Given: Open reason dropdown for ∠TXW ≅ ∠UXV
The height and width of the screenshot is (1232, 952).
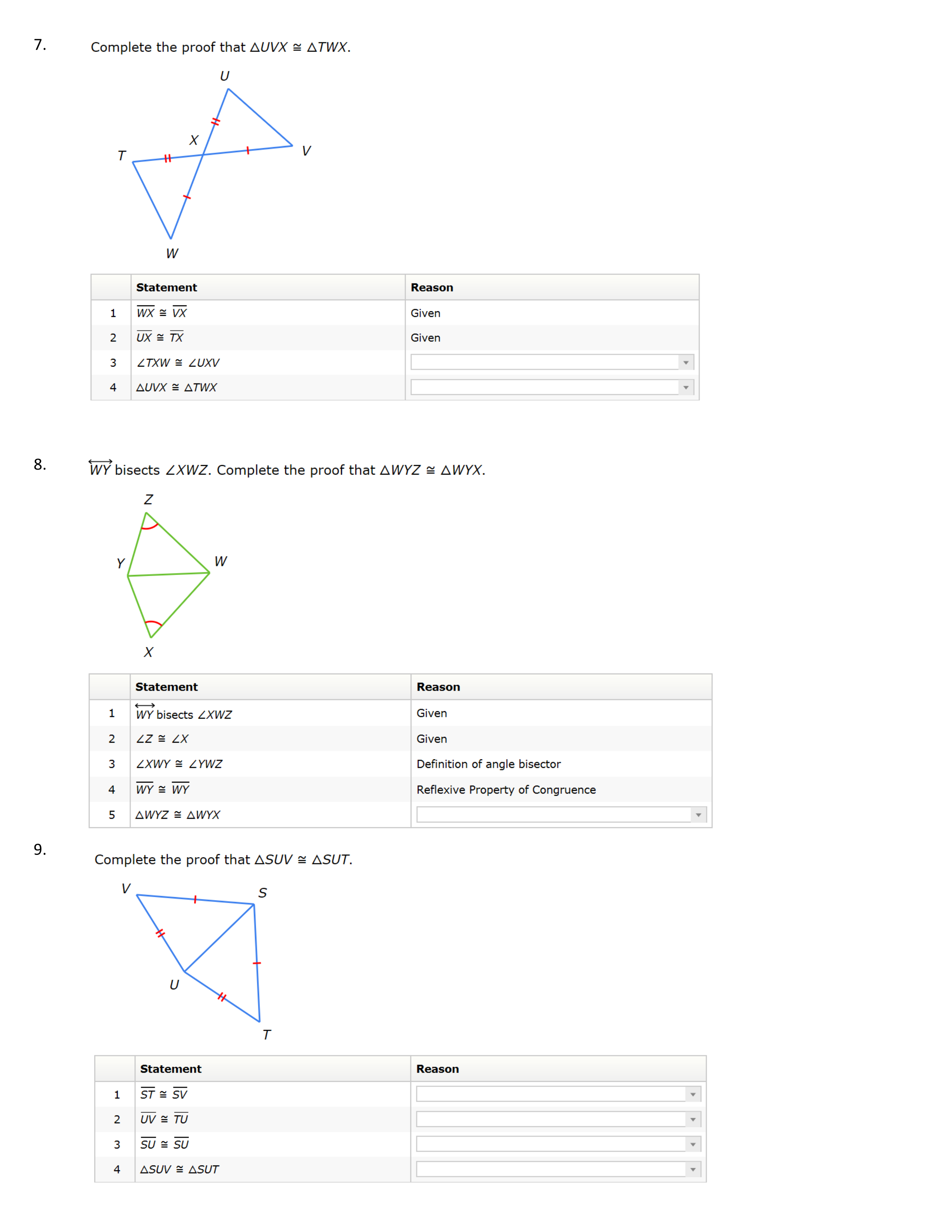Looking at the screenshot, I should coord(551,362).
